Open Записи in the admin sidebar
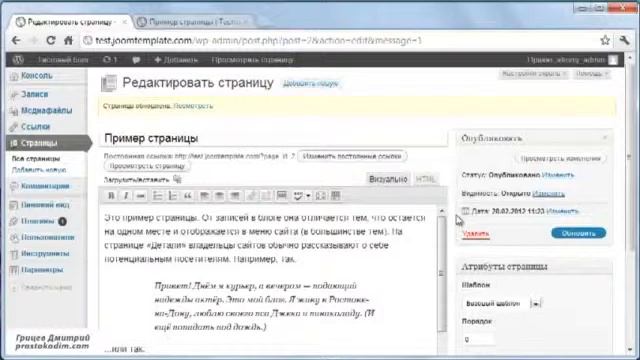Viewport: 640px width, 360px height. (35, 94)
